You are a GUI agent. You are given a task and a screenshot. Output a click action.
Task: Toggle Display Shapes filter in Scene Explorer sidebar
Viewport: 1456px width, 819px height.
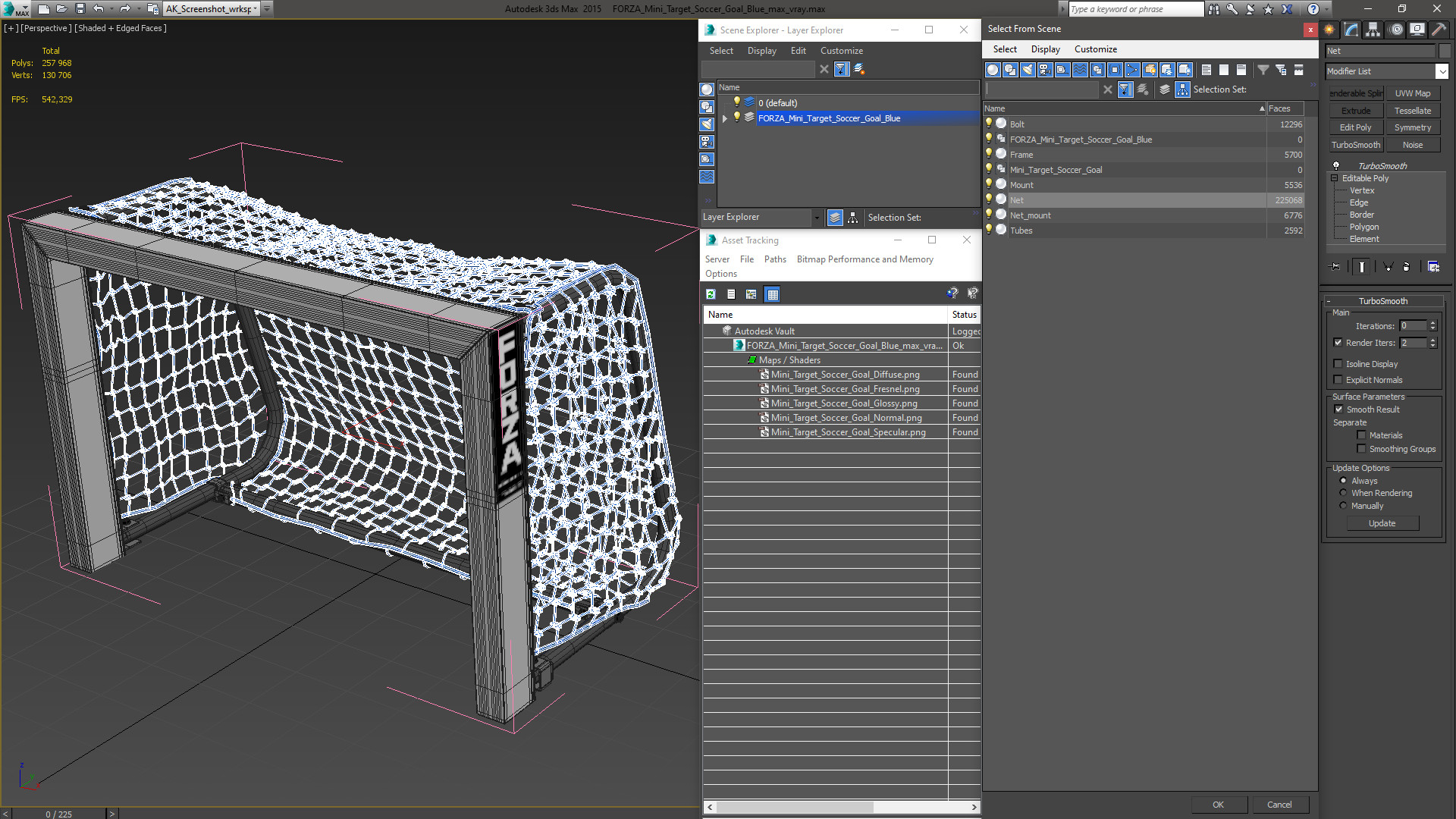(x=707, y=107)
